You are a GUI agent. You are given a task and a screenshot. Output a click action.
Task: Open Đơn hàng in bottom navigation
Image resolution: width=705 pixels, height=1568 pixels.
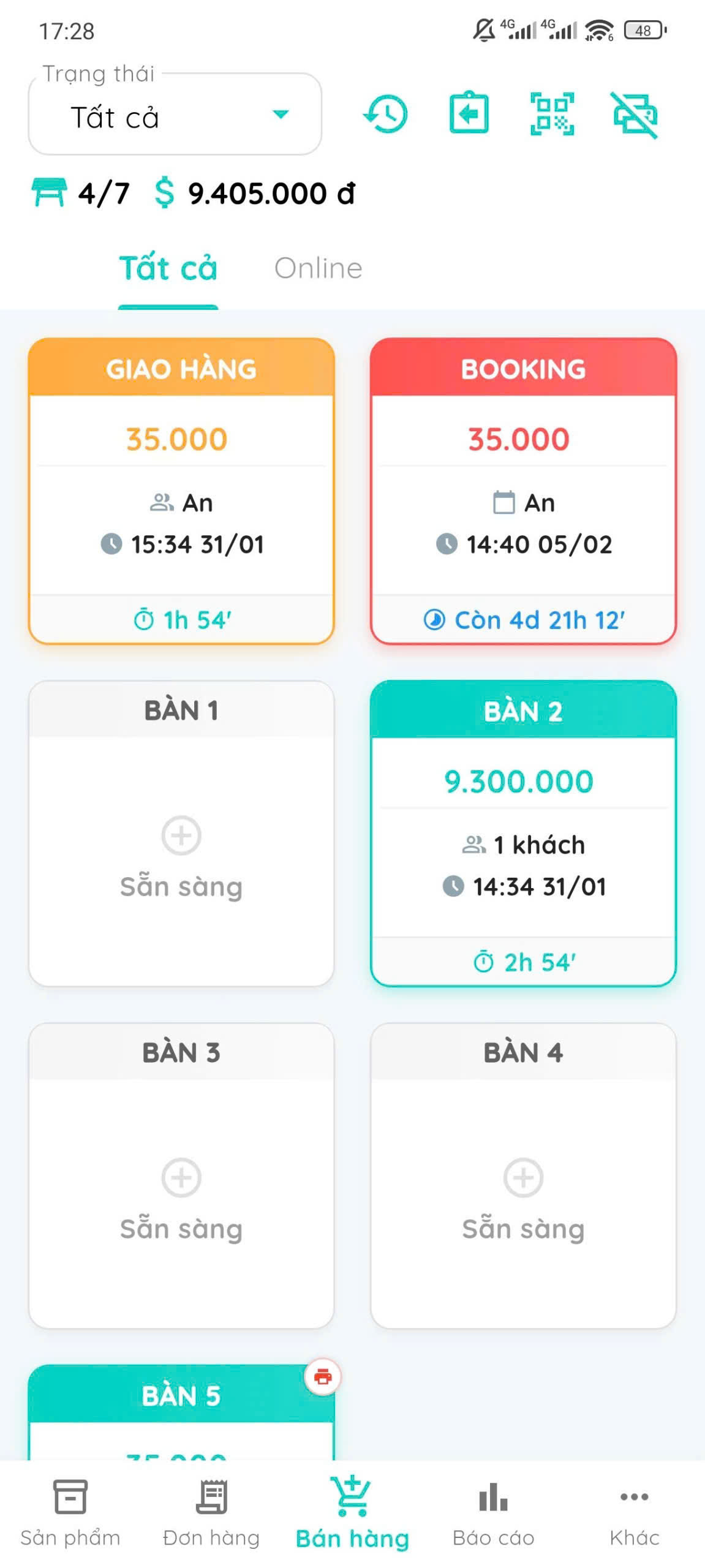pos(211,1512)
